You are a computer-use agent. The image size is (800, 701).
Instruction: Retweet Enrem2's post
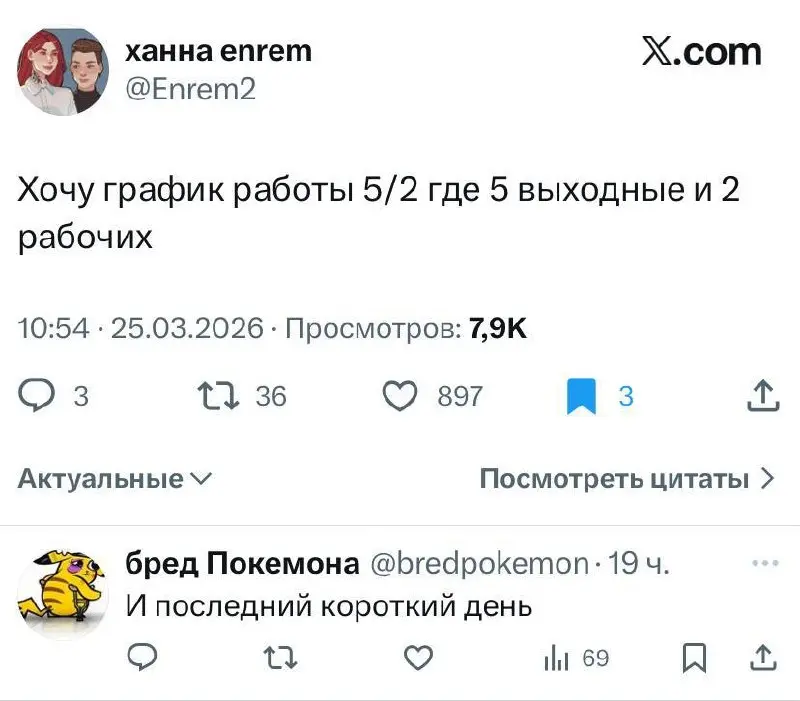tap(220, 396)
